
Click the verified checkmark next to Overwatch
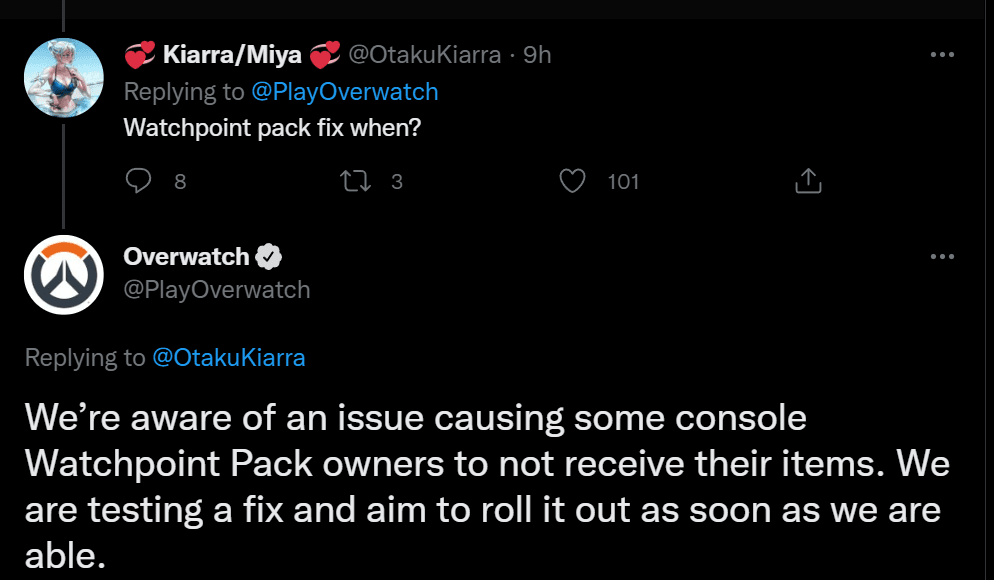[268, 256]
